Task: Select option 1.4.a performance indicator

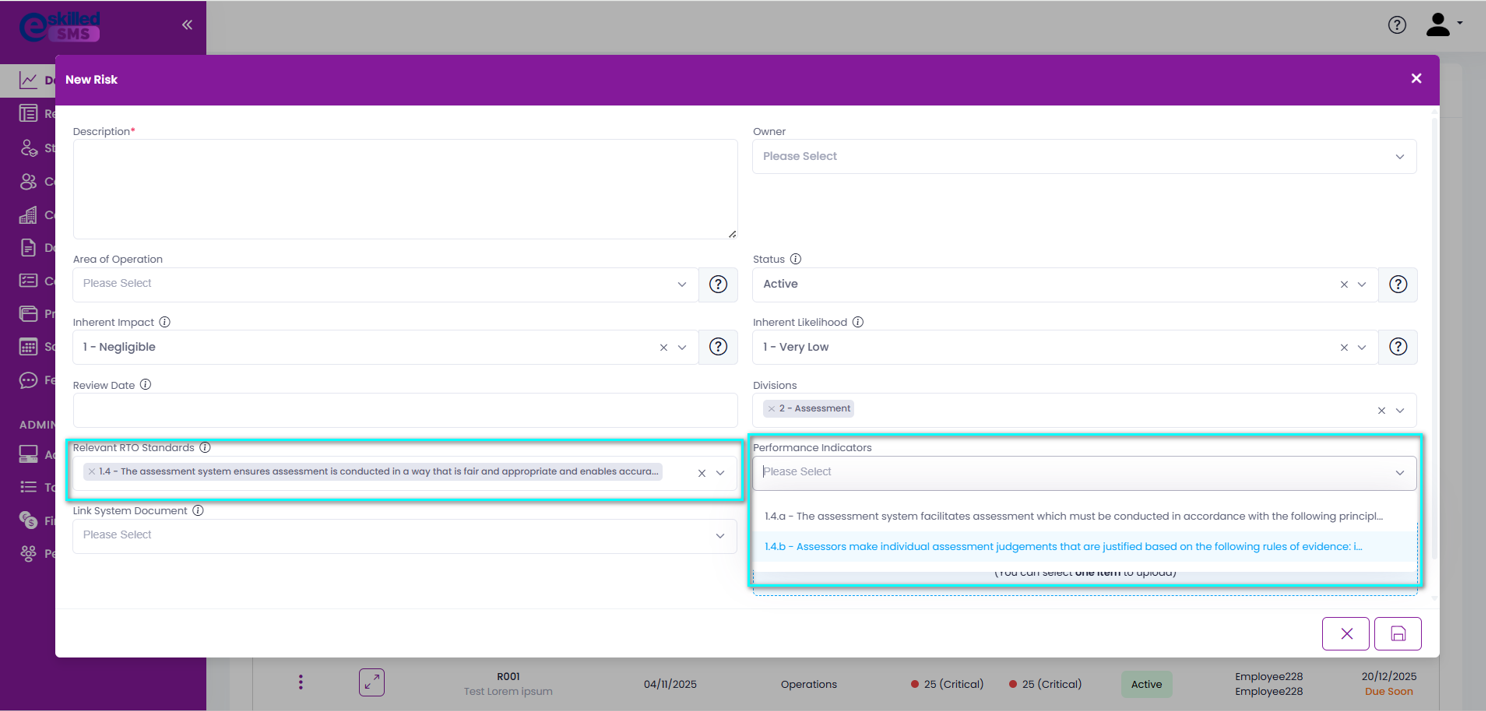Action: [1073, 517]
